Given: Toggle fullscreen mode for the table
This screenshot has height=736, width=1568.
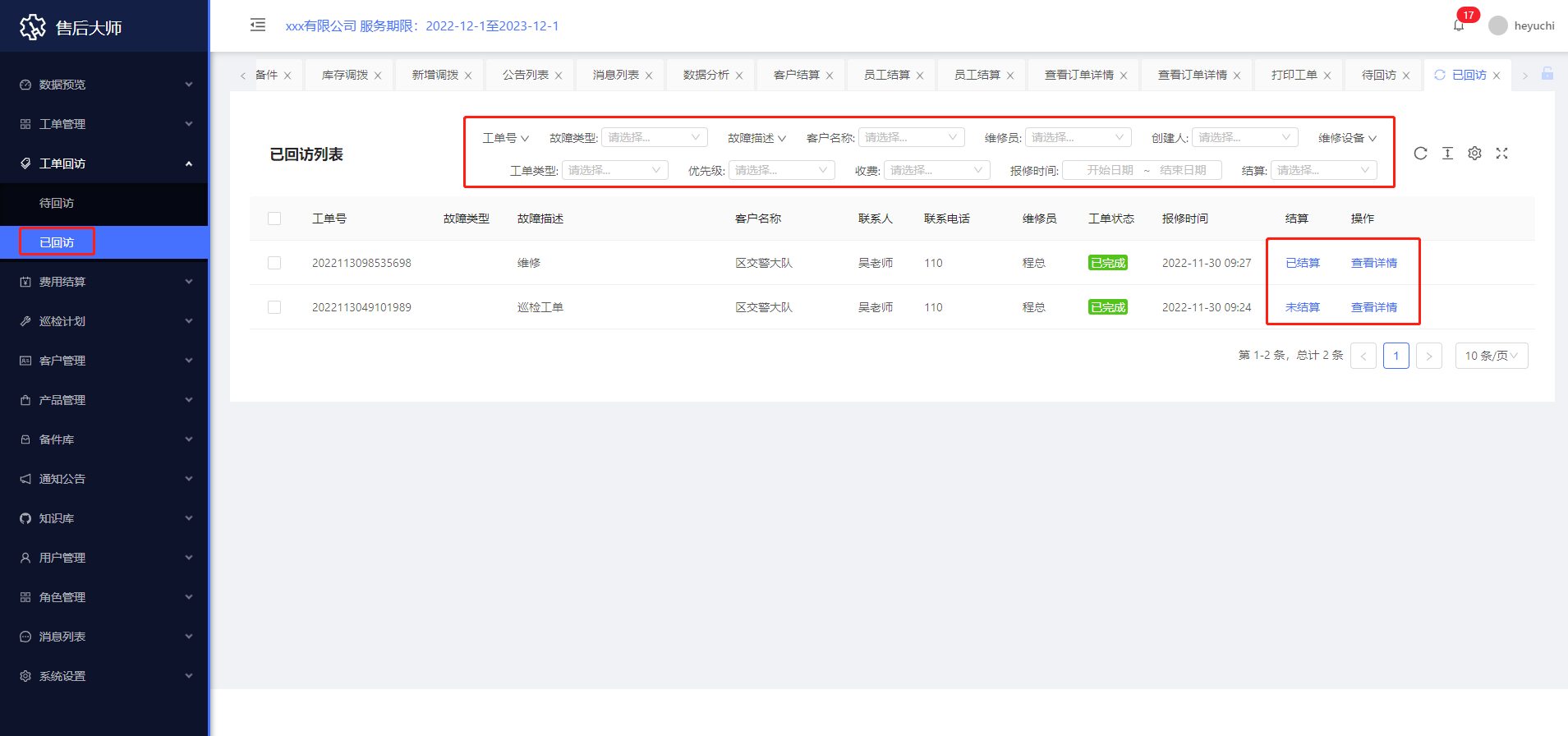Looking at the screenshot, I should (x=1501, y=154).
